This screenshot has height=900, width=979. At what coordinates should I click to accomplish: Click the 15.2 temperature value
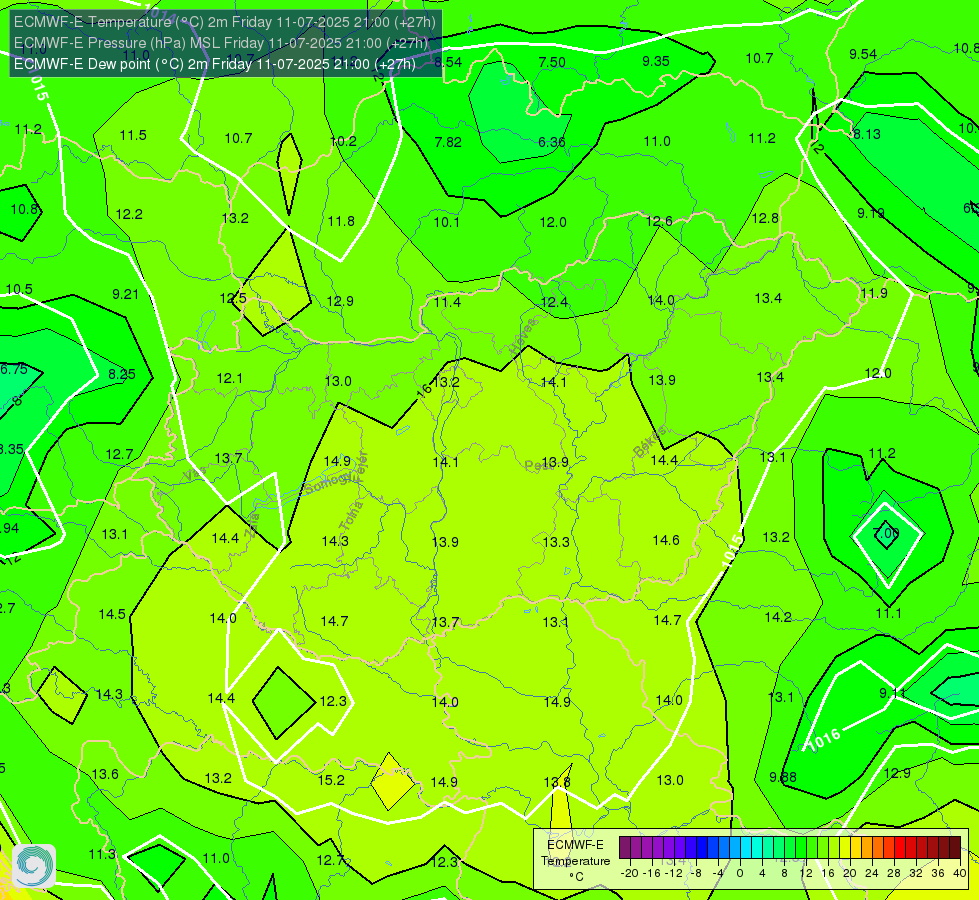tap(331, 780)
